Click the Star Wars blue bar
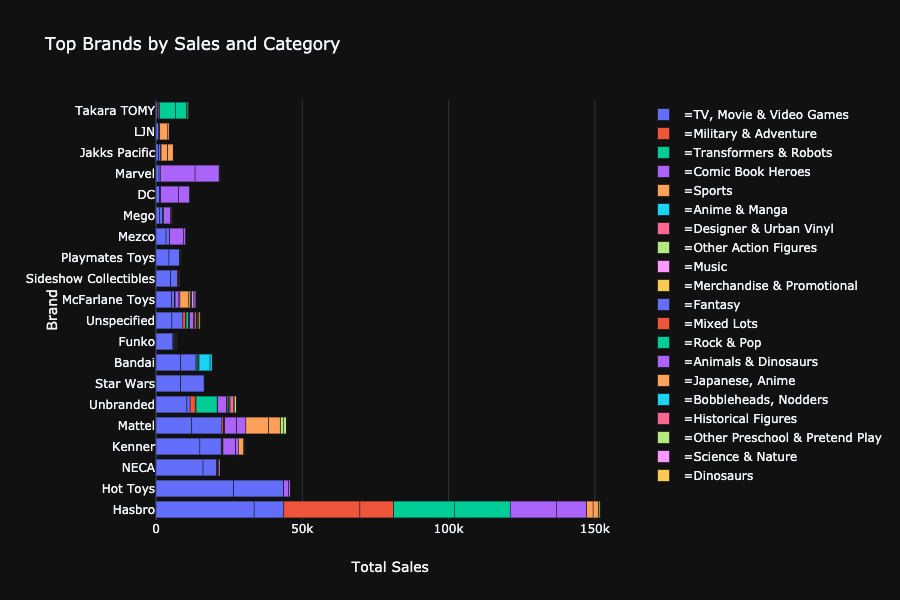 179,383
